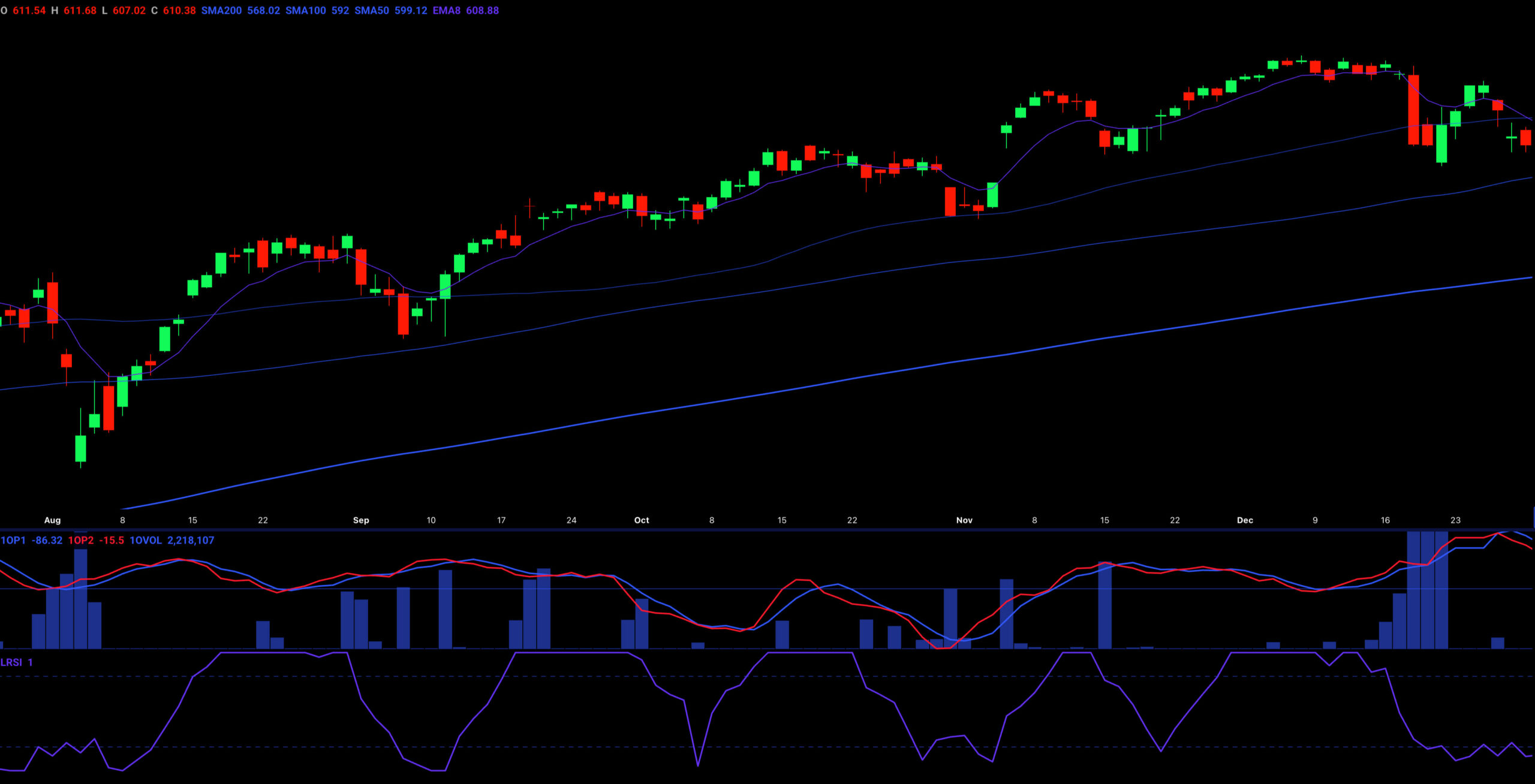This screenshot has width=1535, height=784.
Task: Click the SMA100 indicator label
Action: click(x=305, y=11)
